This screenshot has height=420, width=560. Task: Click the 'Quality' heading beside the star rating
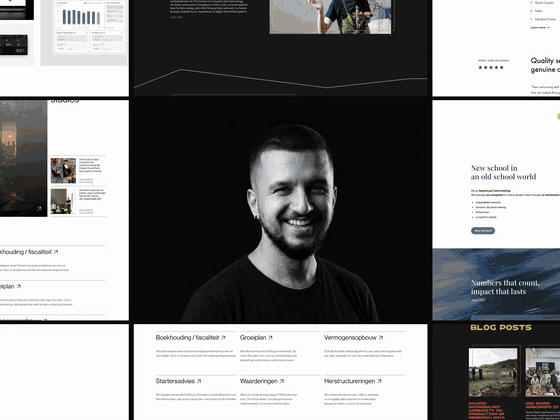[x=545, y=65]
